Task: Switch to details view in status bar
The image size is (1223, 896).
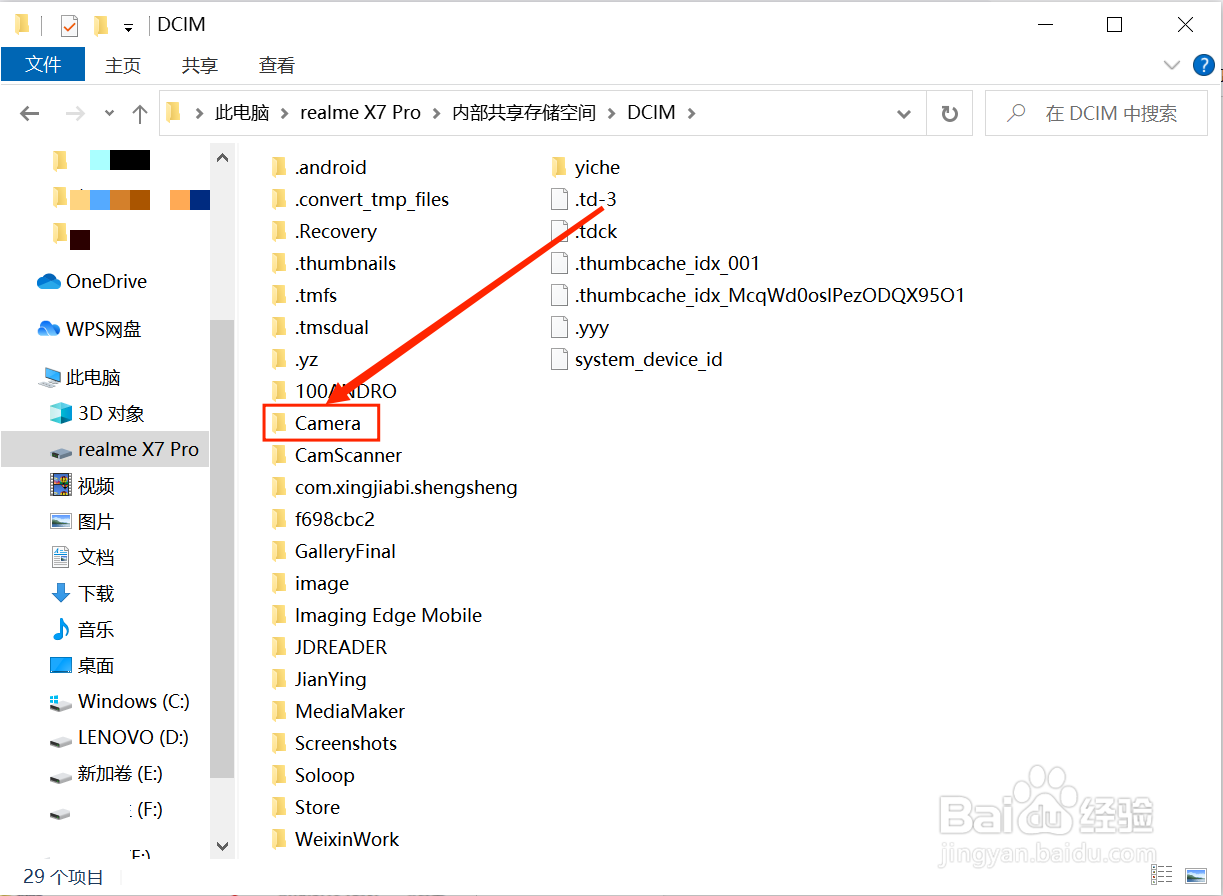Action: click(1162, 876)
